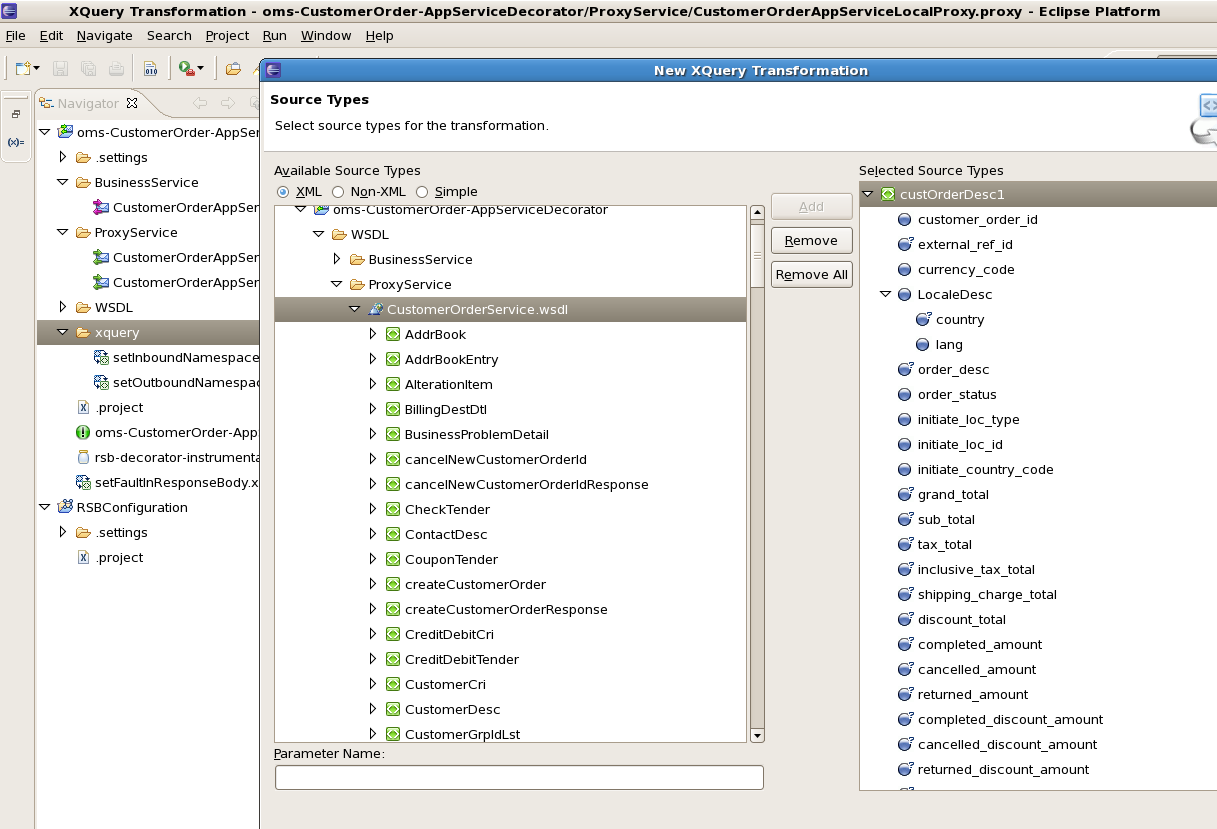Open the New wizard dropdown arrow
Viewport: 1217px width, 829px height.
(37, 69)
